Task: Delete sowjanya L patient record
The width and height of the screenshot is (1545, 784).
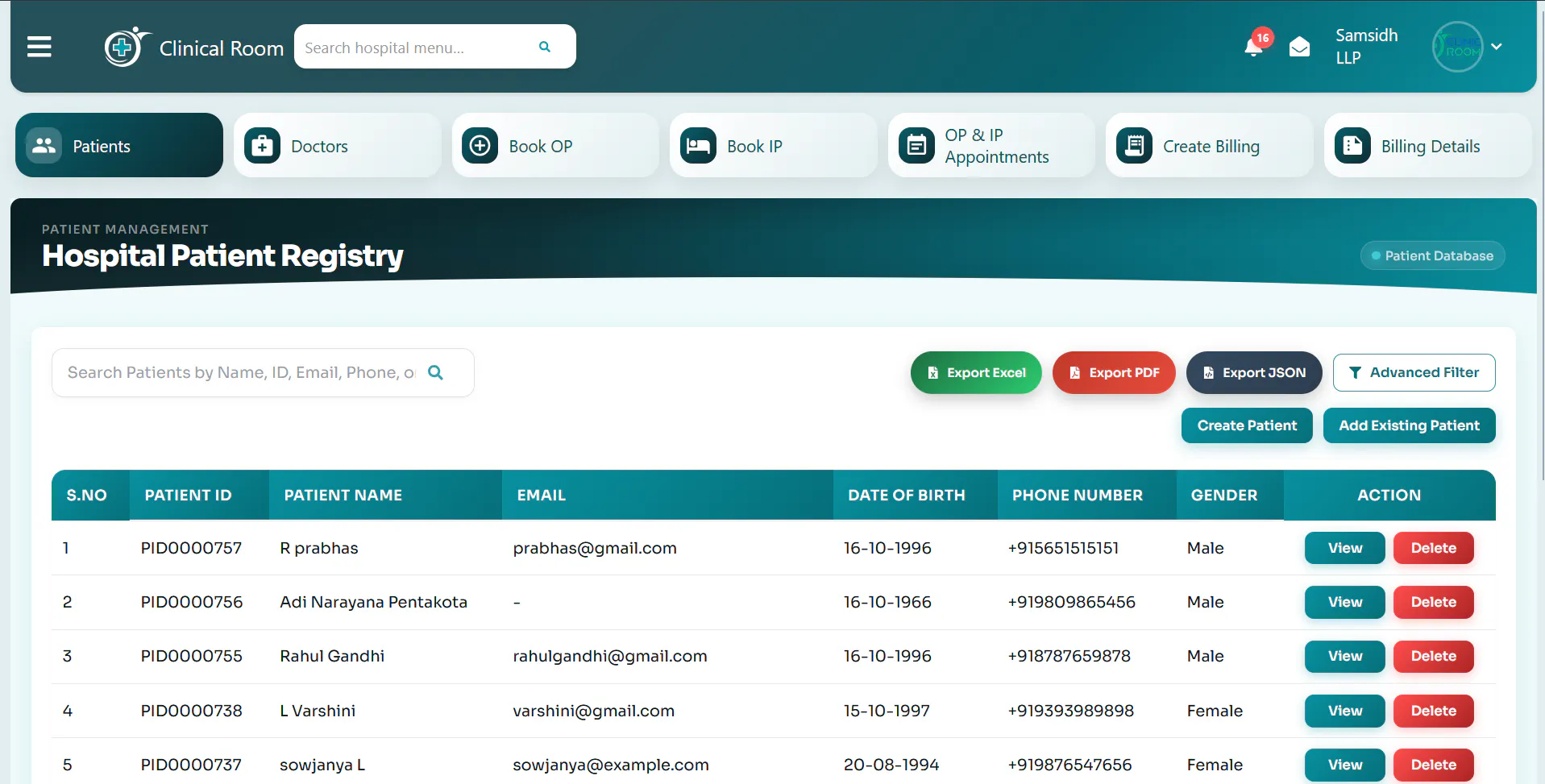Action: tap(1433, 765)
